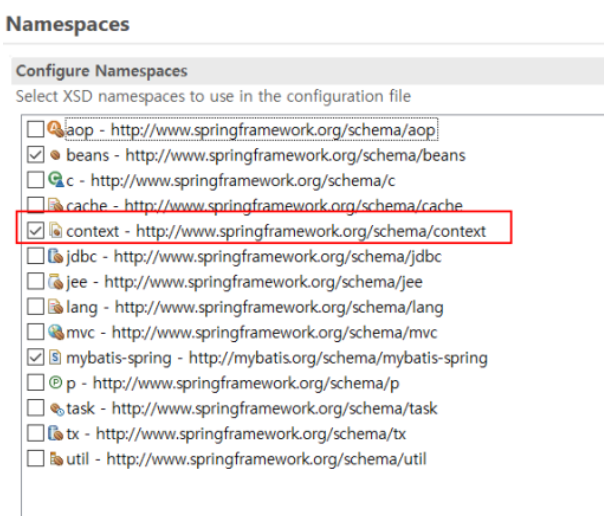604x516 pixels.
Task: Click the Namespaces page title
Action: 68,24
